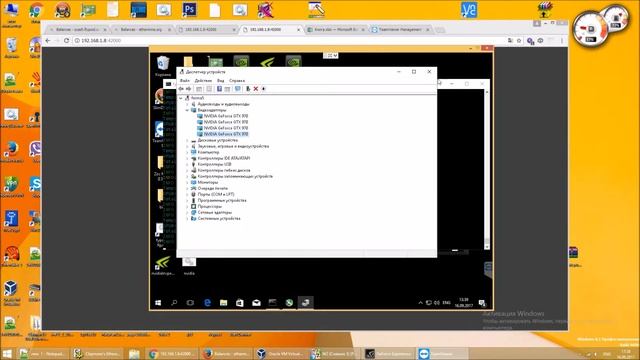The height and width of the screenshot is (360, 640).
Task: Click TeamViewer on the host taskbar
Action: point(442,353)
